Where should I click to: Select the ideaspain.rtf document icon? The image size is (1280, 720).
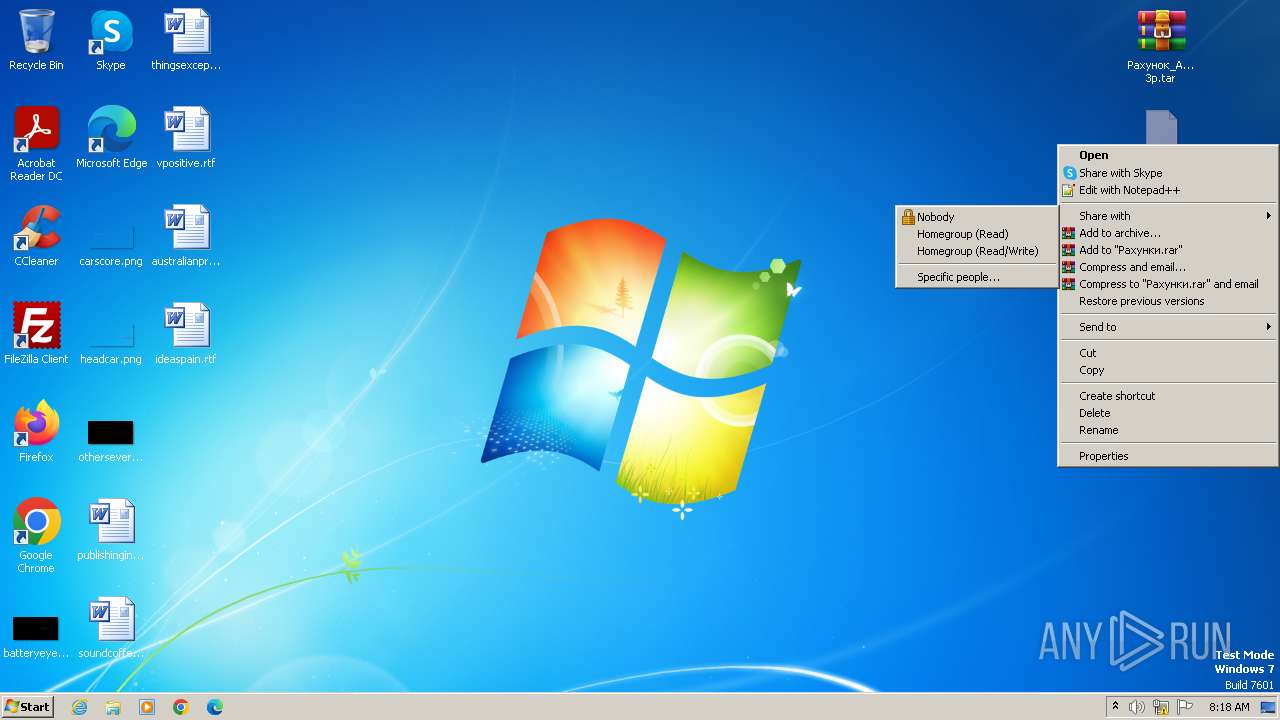pyautogui.click(x=186, y=334)
